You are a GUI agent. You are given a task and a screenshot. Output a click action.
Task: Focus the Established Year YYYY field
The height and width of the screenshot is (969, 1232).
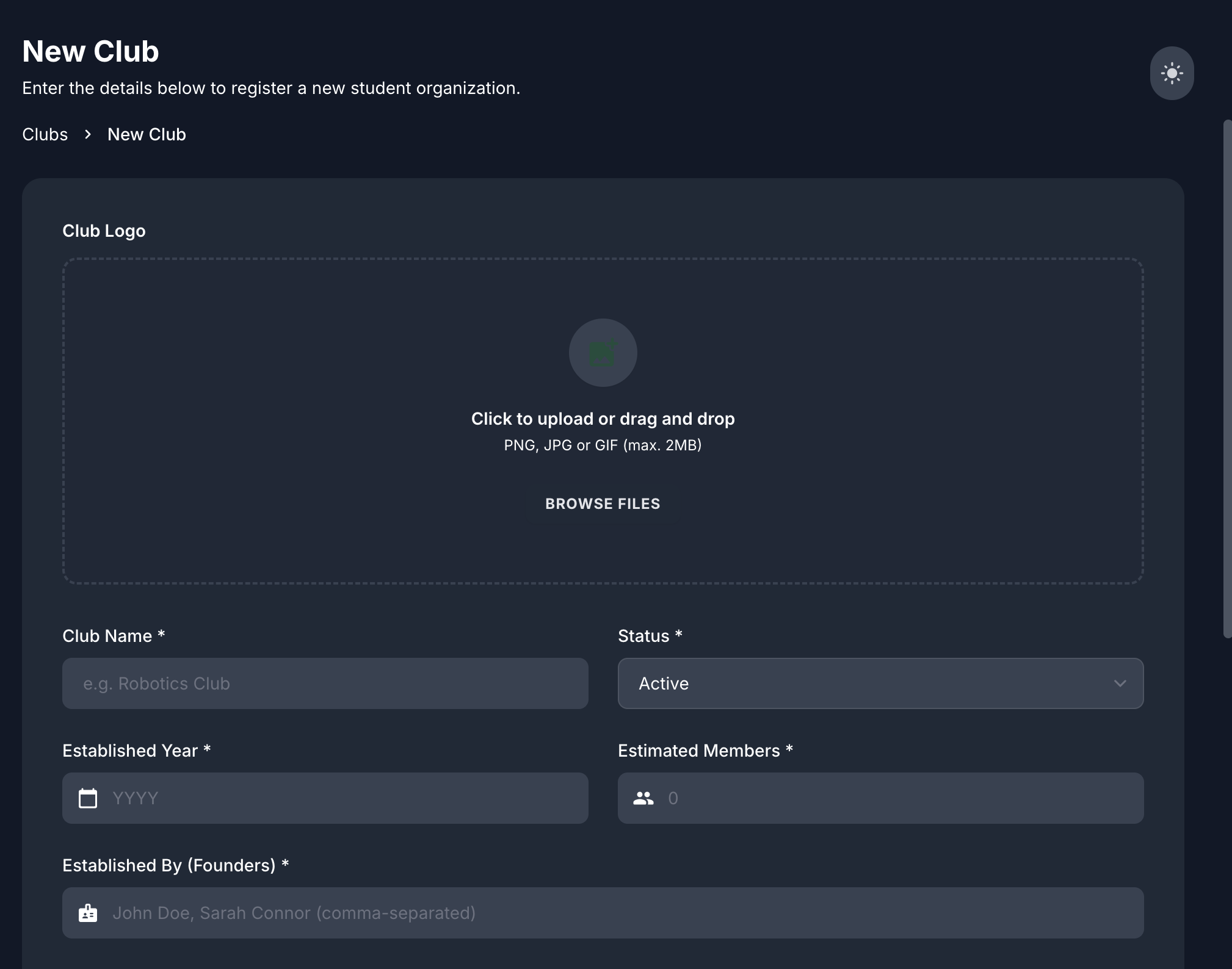(342, 798)
